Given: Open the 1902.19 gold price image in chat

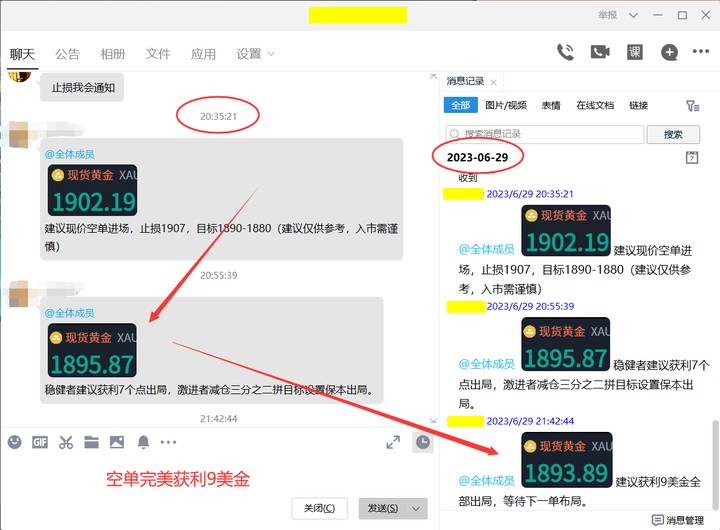Looking at the screenshot, I should (x=92, y=190).
